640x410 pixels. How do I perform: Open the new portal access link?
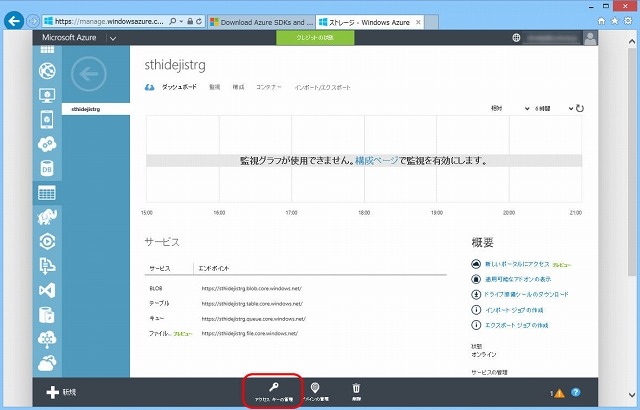517,264
